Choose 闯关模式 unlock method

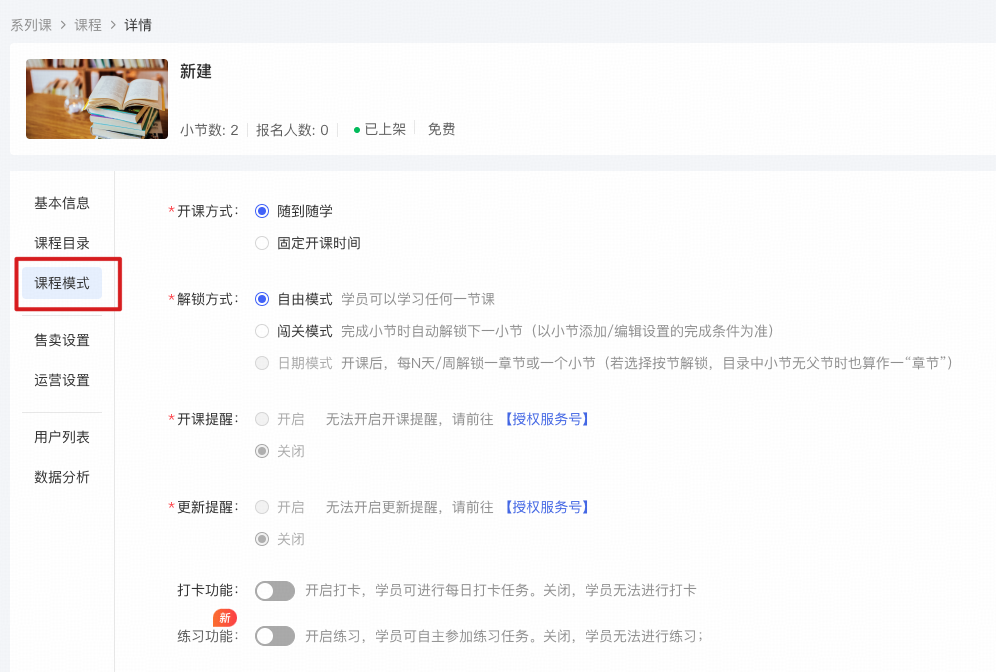coord(262,331)
